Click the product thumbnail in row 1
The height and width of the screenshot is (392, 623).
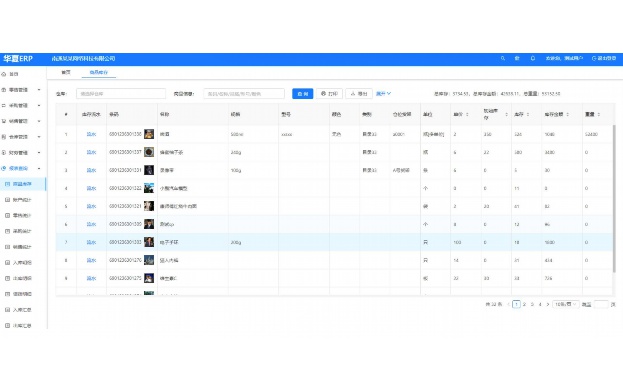click(149, 134)
